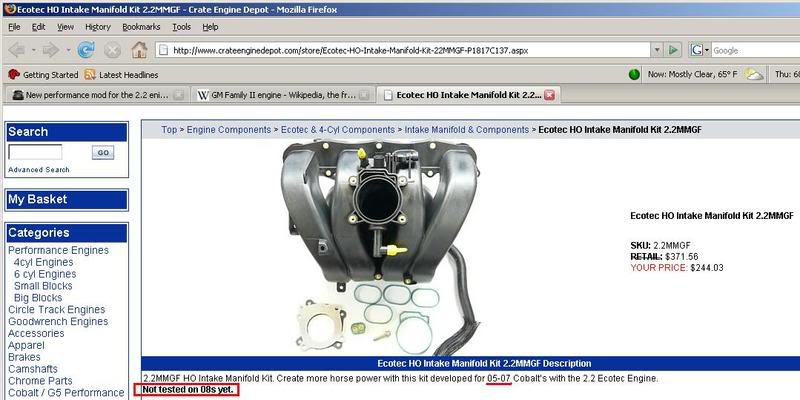Close the GM Family II engine tab
The height and width of the screenshot is (400, 800).
[x=364, y=95]
